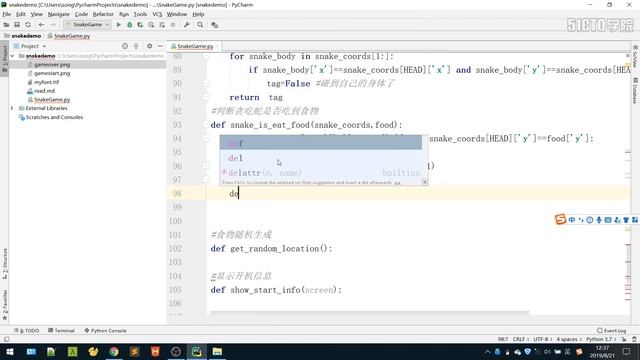Image resolution: width=640 pixels, height=360 pixels.
Task: Open the Navigate menu
Action: [x=59, y=14]
